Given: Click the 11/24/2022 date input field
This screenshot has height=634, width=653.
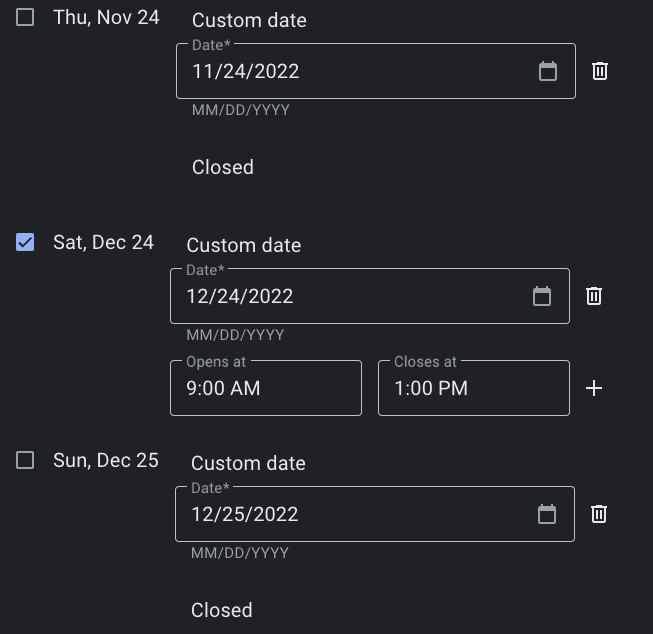Looking at the screenshot, I should pos(350,71).
